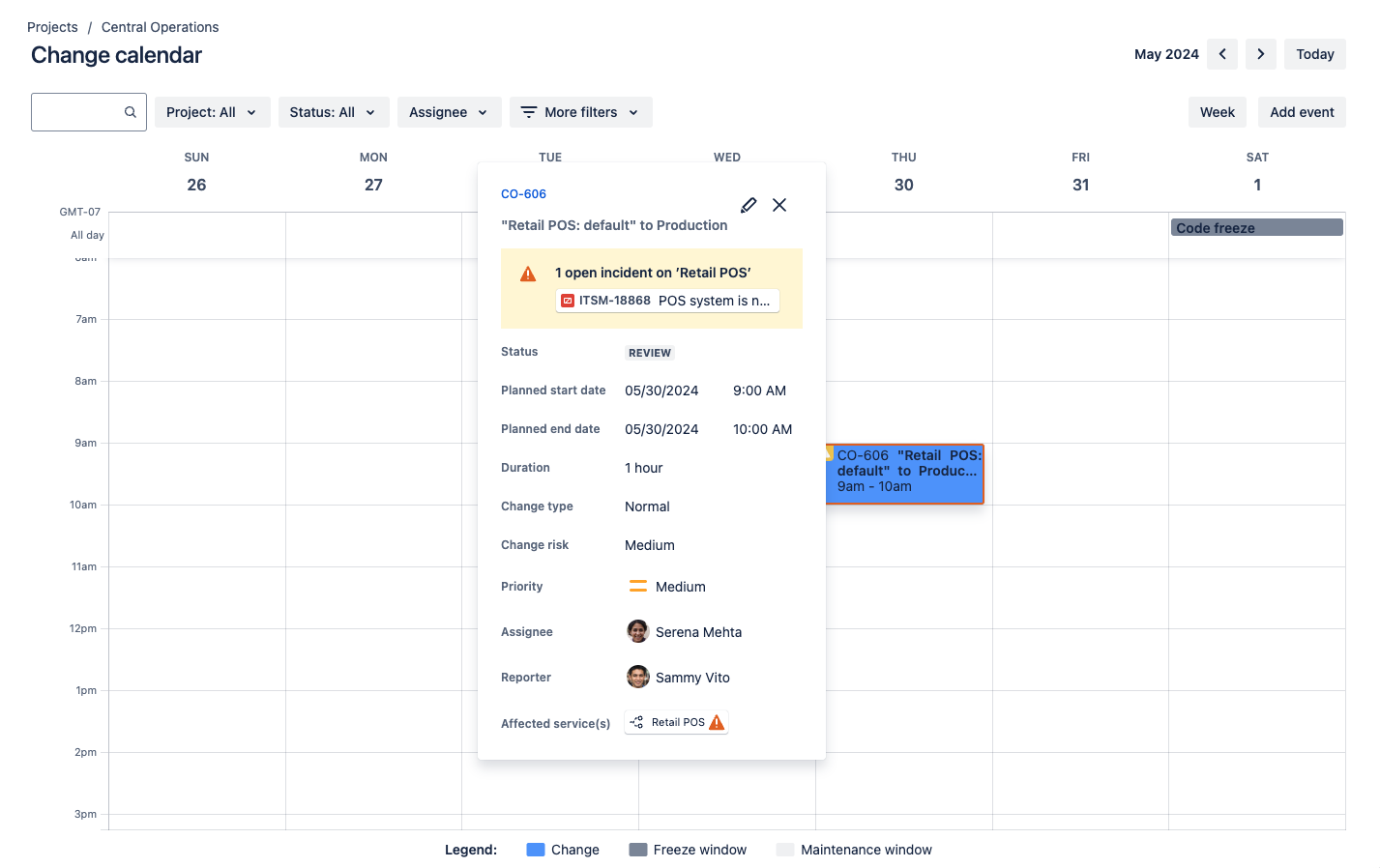This screenshot has height=868, width=1380.
Task: Open the CO-606 issue link
Action: tap(523, 193)
